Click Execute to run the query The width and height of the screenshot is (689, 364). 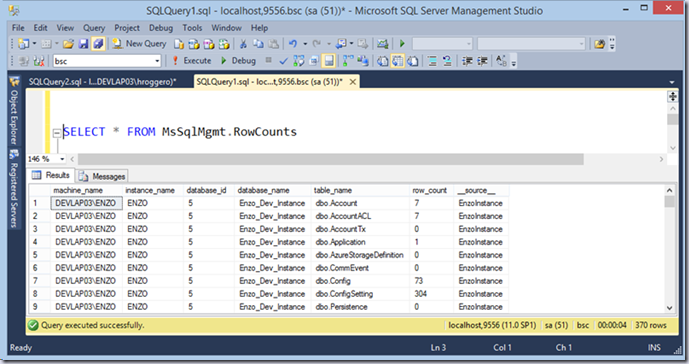tap(192, 61)
